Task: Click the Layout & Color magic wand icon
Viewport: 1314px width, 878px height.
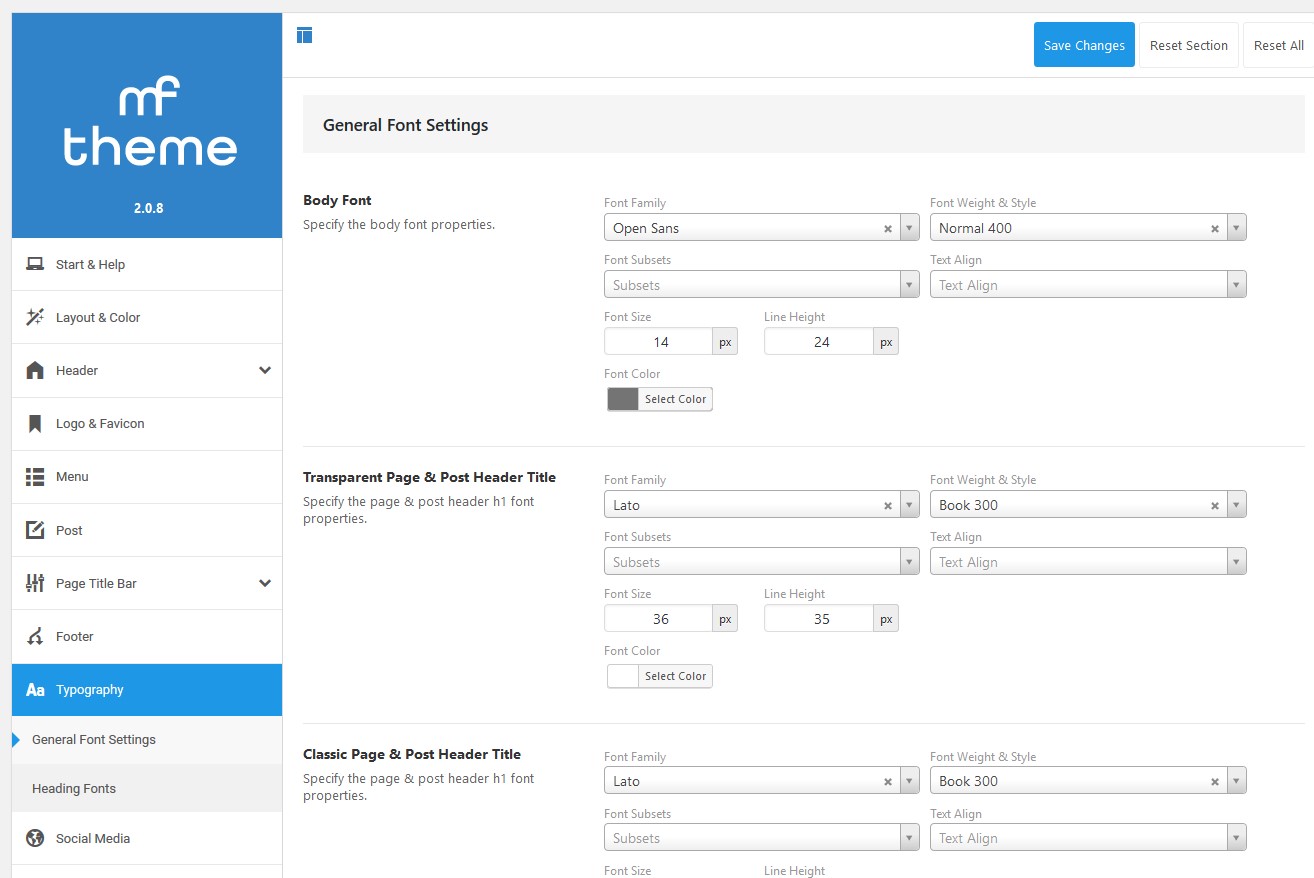Action: pyautogui.click(x=35, y=317)
